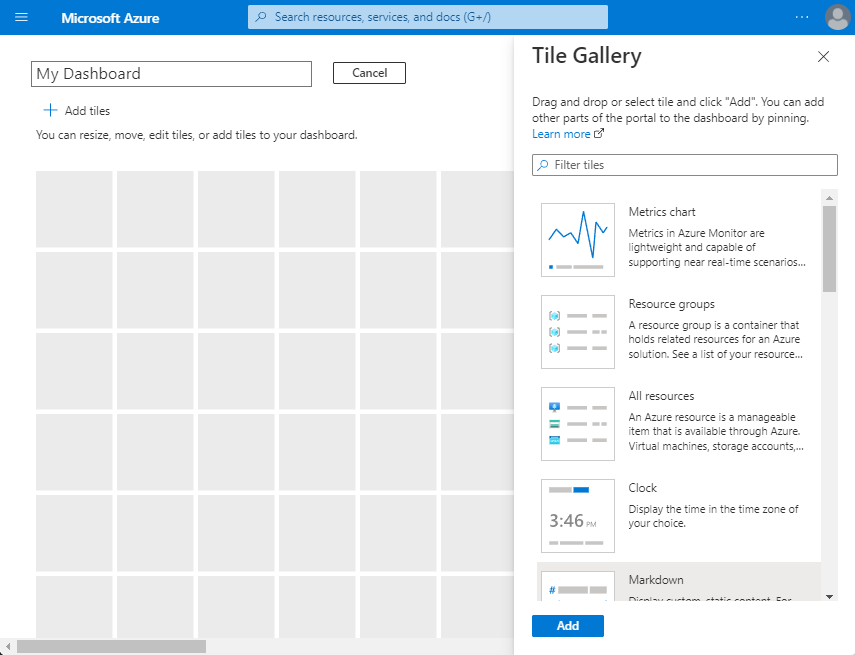Viewport: 855px width, 655px height.
Task: Click the Learn more external link
Action: point(568,134)
